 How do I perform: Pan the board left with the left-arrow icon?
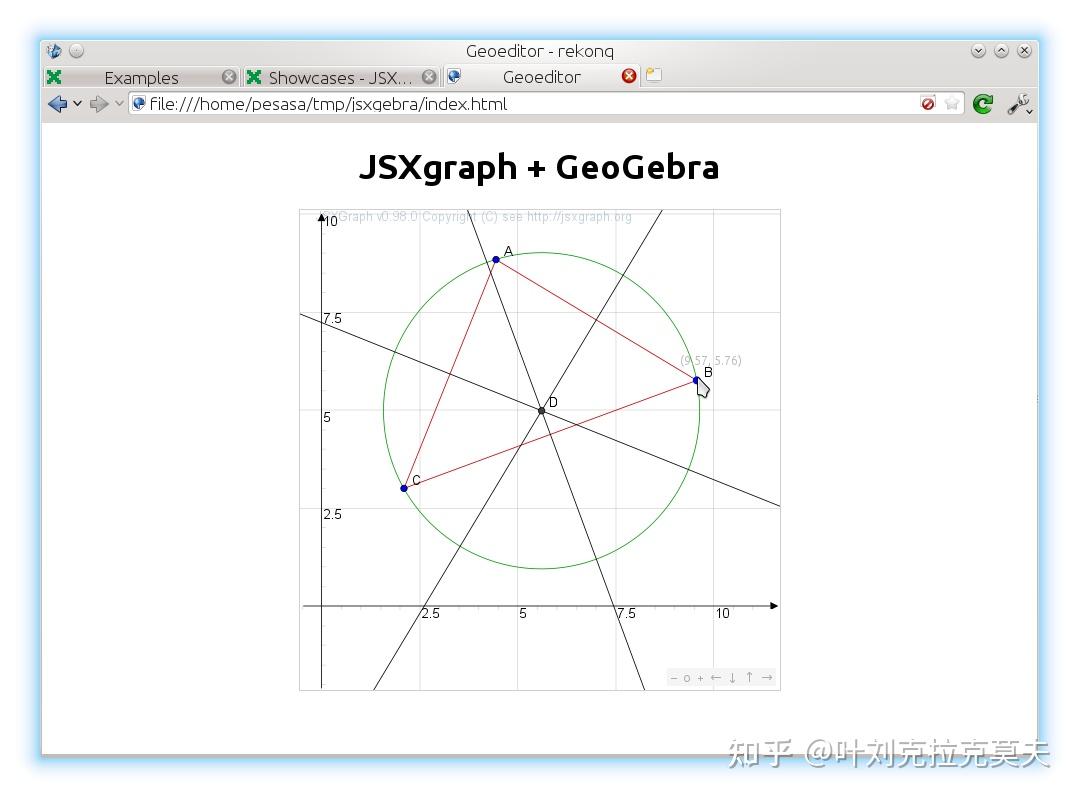(717, 678)
